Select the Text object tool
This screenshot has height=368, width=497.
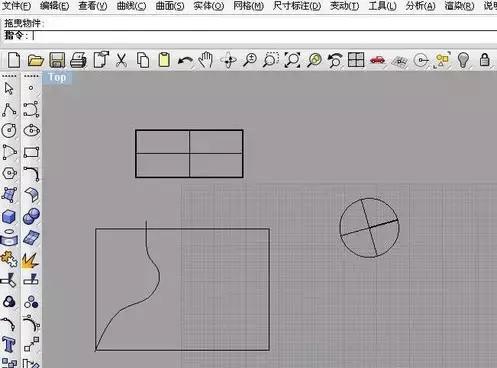9,344
